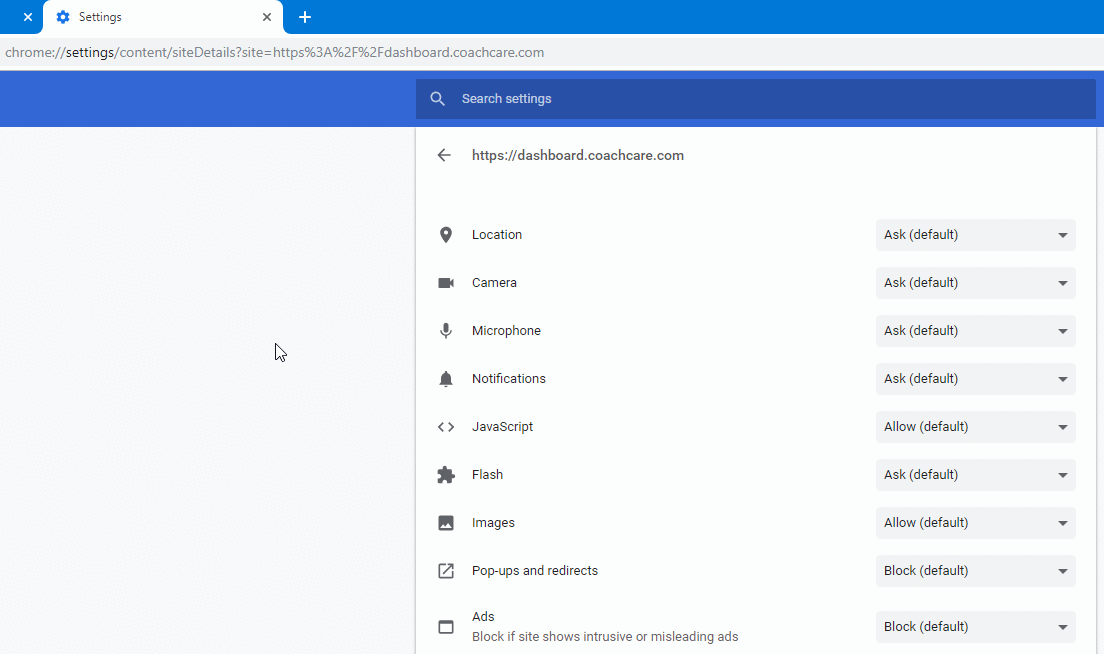Open a new tab with plus button

[x=305, y=17]
